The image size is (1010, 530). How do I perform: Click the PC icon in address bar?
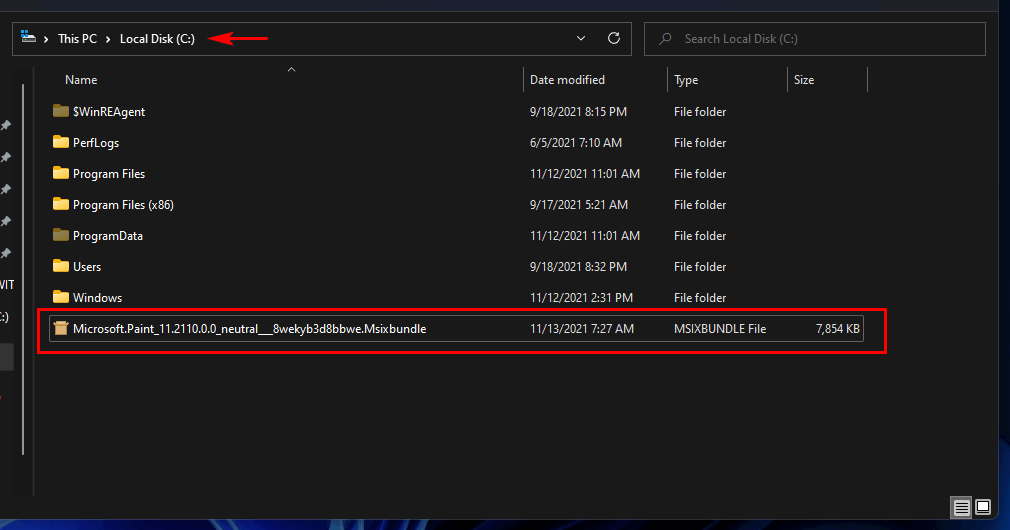coord(28,37)
